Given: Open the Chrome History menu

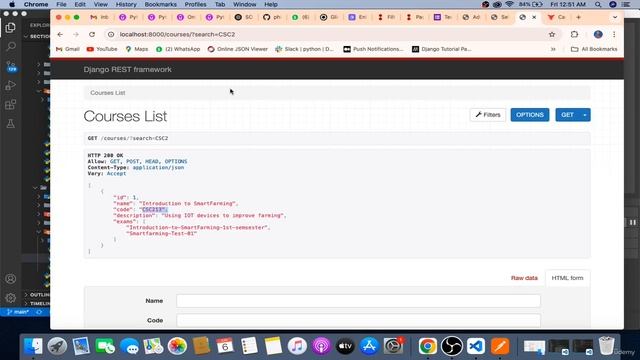Looking at the screenshot, I should coord(126,4).
